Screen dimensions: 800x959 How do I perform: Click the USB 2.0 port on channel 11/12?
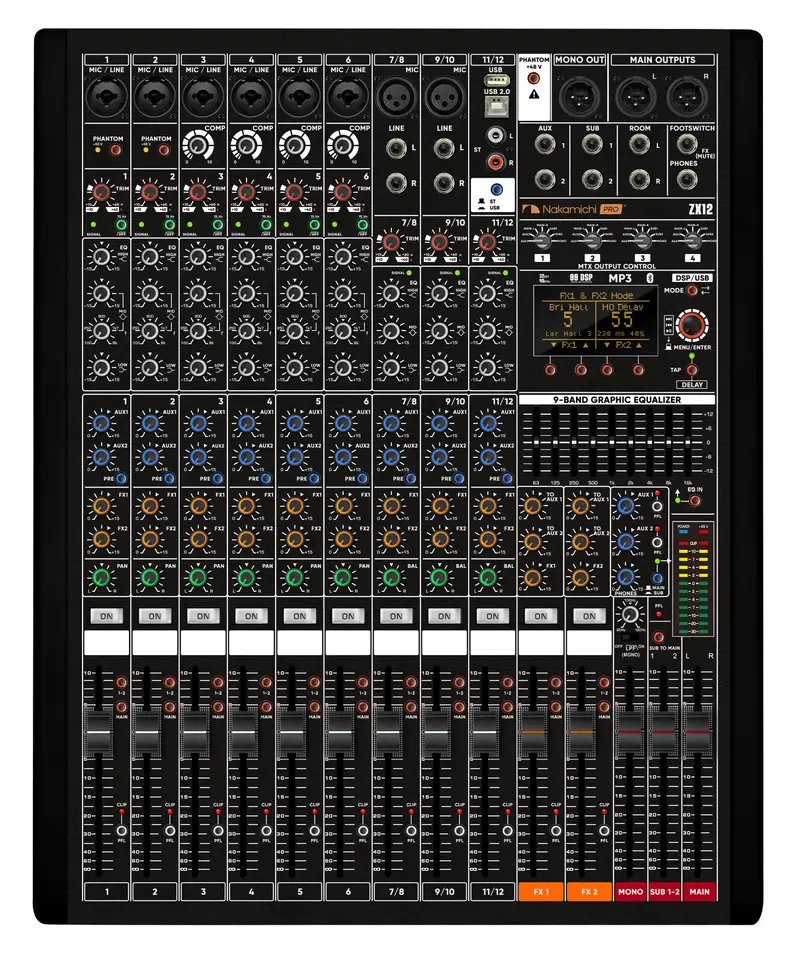coord(497,106)
